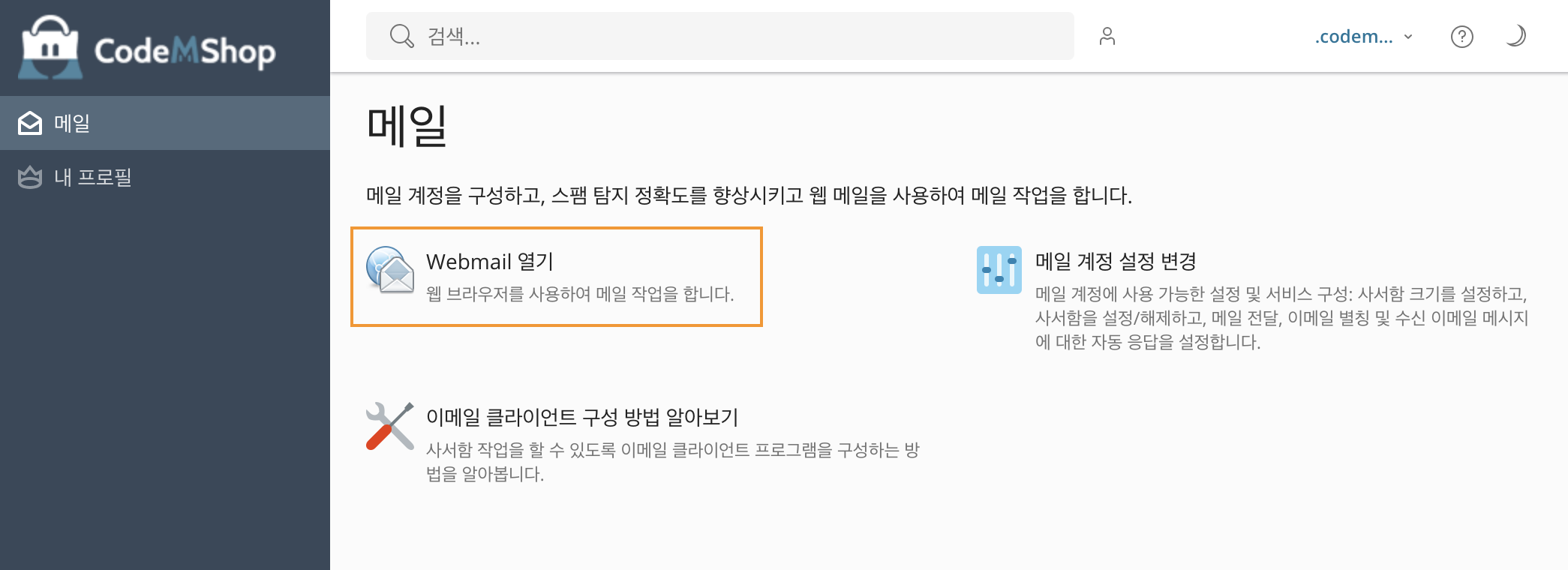Click the magnifying glass search icon
The height and width of the screenshot is (570, 1568).
pyautogui.click(x=401, y=36)
